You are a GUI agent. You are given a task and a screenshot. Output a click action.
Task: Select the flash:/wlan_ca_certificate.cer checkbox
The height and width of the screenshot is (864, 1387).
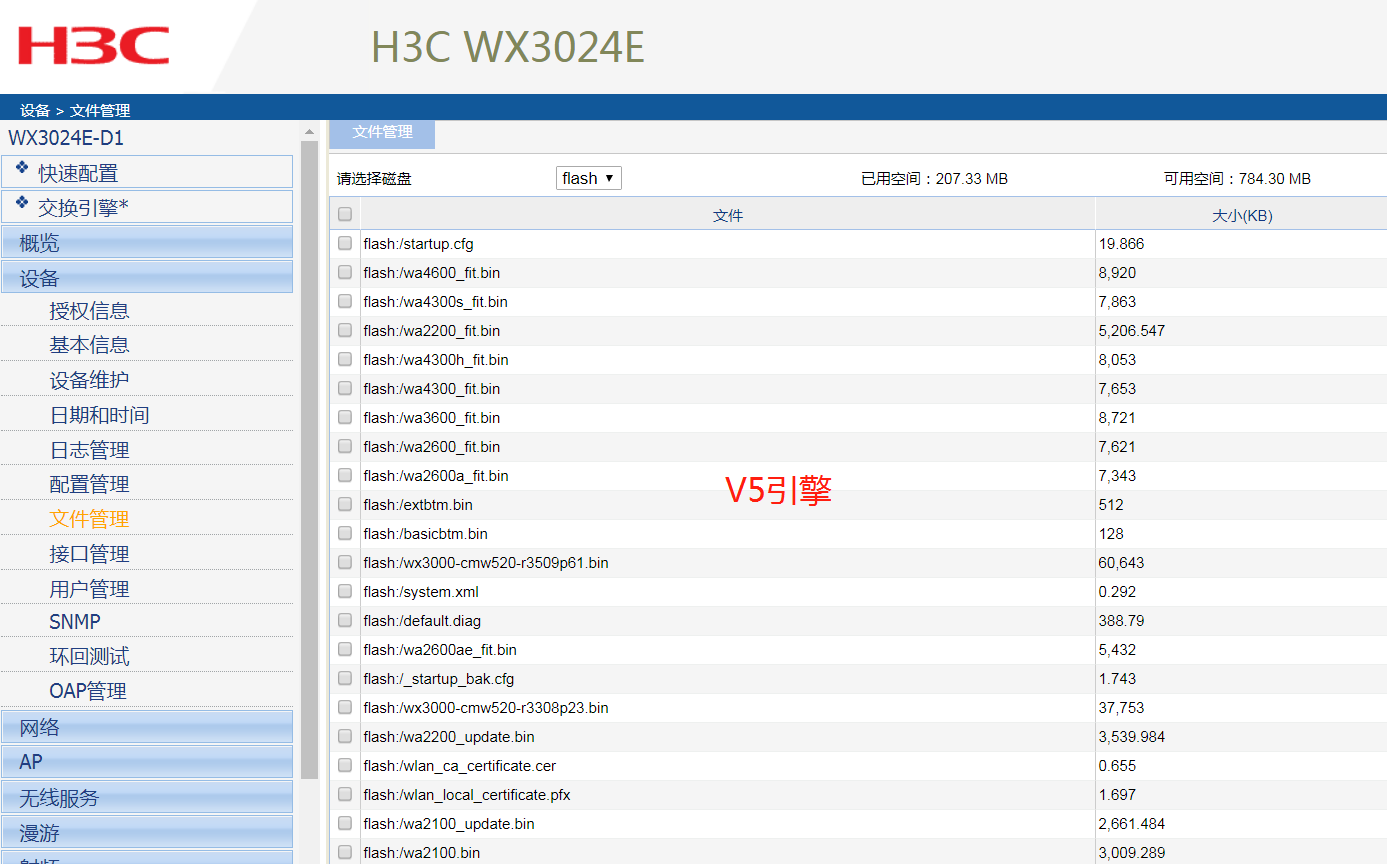(x=345, y=765)
